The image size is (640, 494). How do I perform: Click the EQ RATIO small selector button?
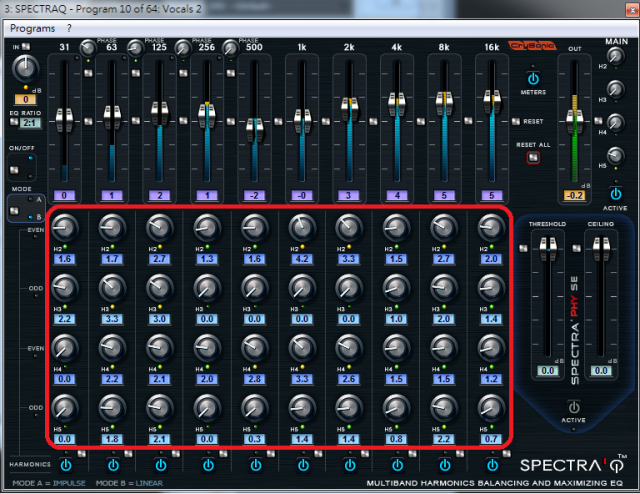coord(14,122)
